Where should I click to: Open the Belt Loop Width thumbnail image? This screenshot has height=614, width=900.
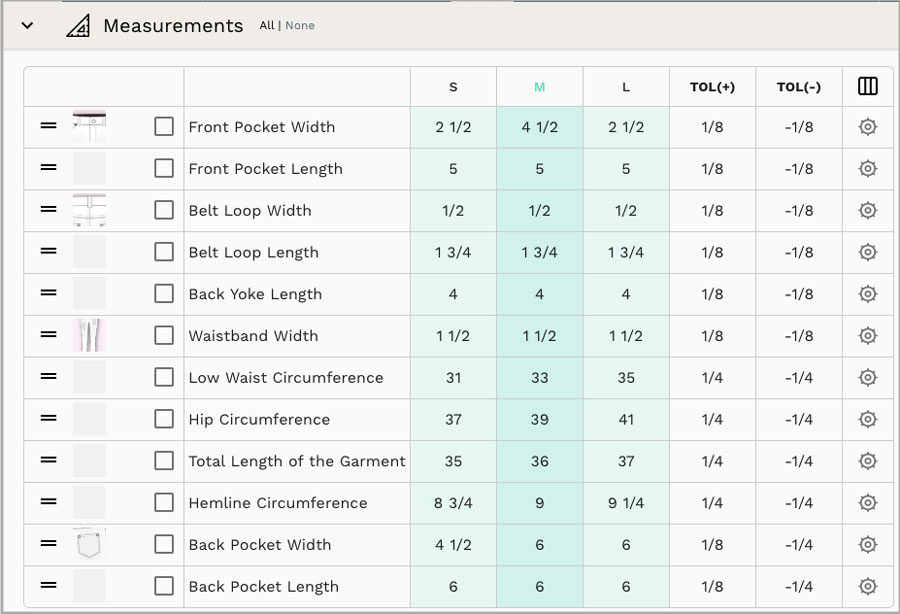[x=89, y=210]
